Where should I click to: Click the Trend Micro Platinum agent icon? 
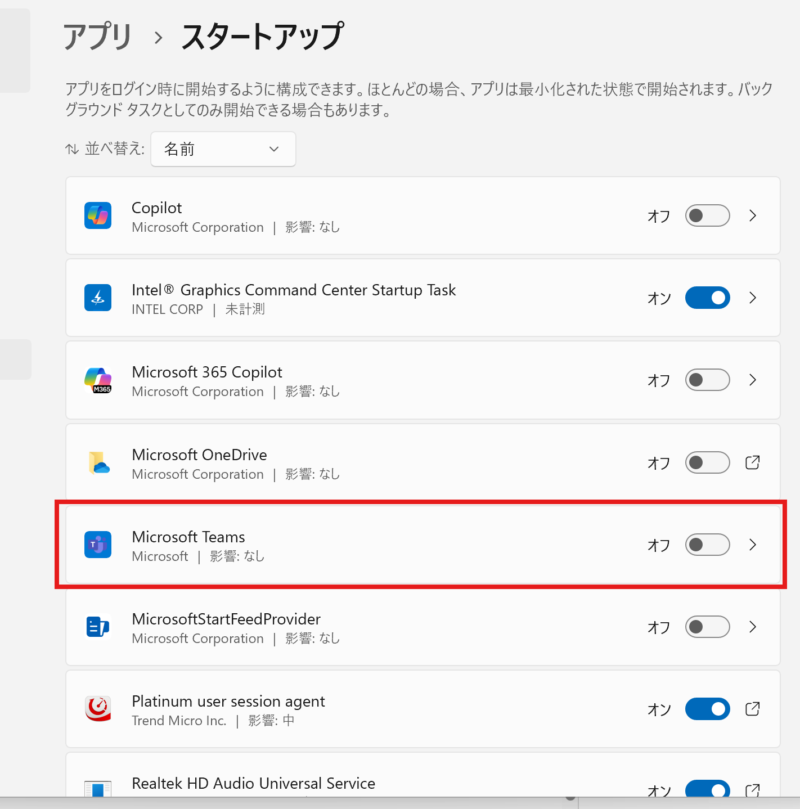[x=98, y=709]
